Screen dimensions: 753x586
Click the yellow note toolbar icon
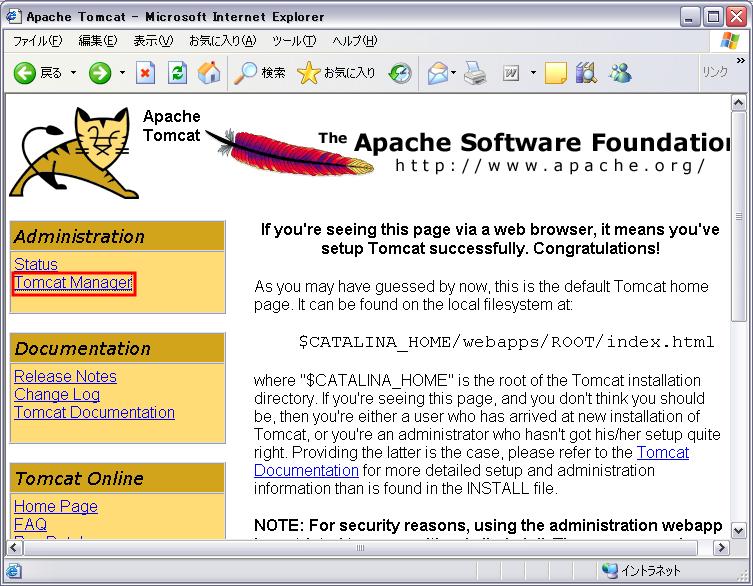[x=556, y=73]
